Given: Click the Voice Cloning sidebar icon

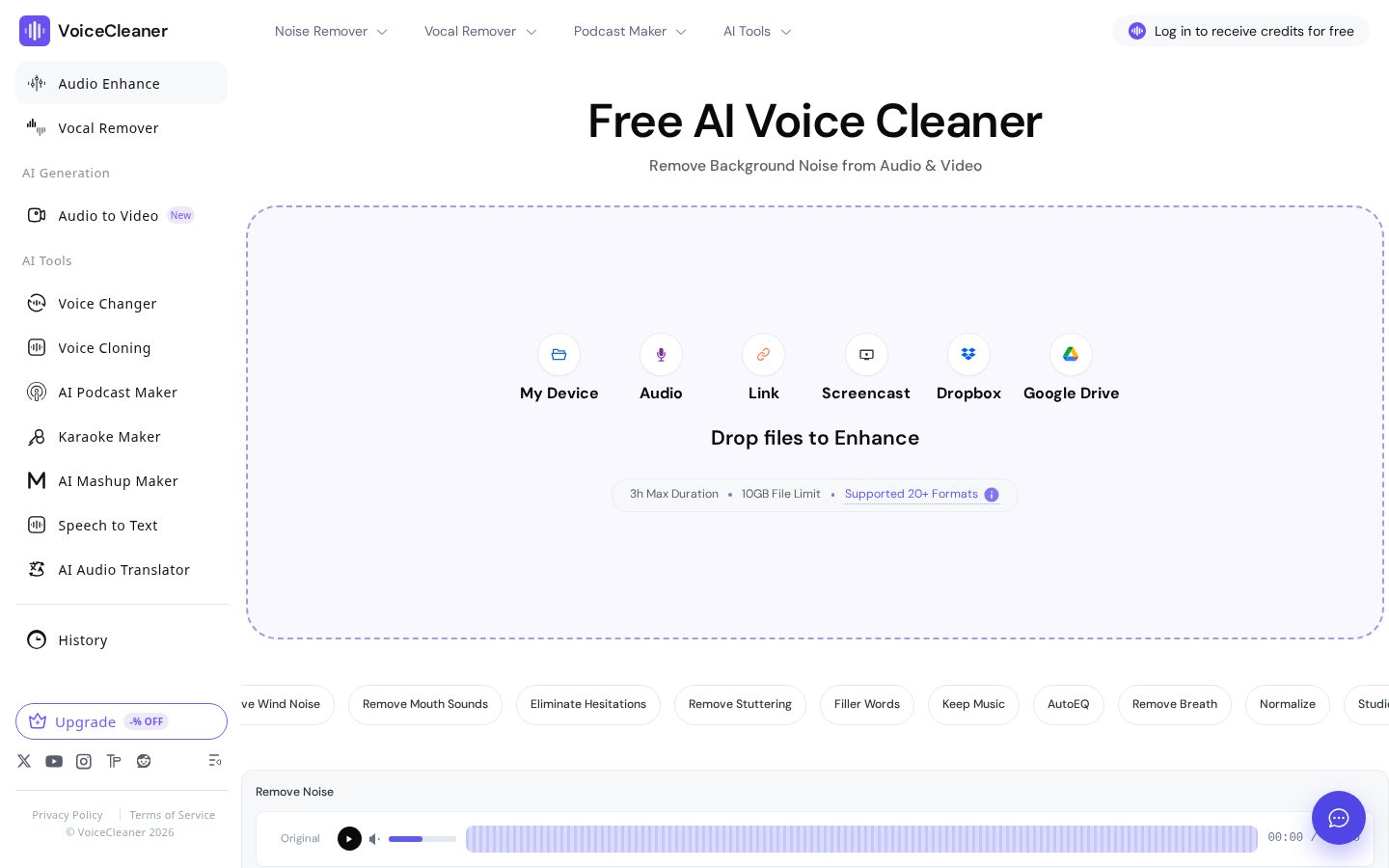Looking at the screenshot, I should pos(37,348).
